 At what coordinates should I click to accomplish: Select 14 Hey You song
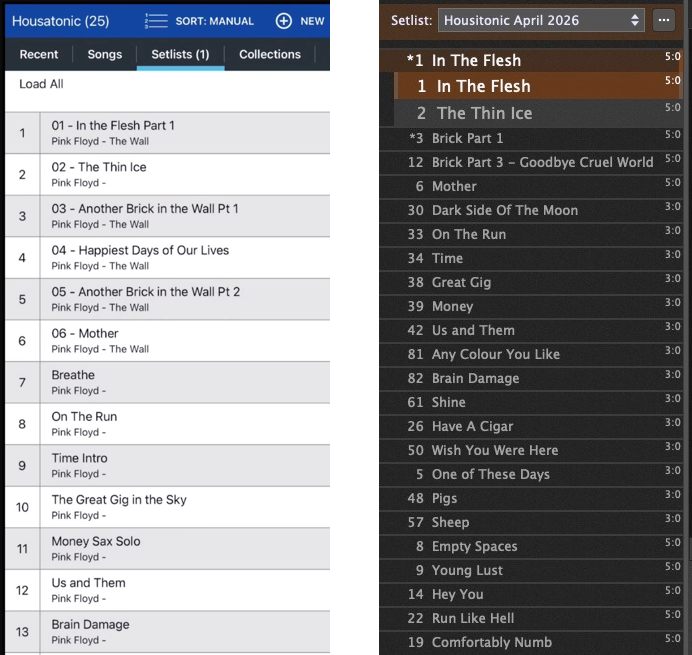[x=531, y=594]
